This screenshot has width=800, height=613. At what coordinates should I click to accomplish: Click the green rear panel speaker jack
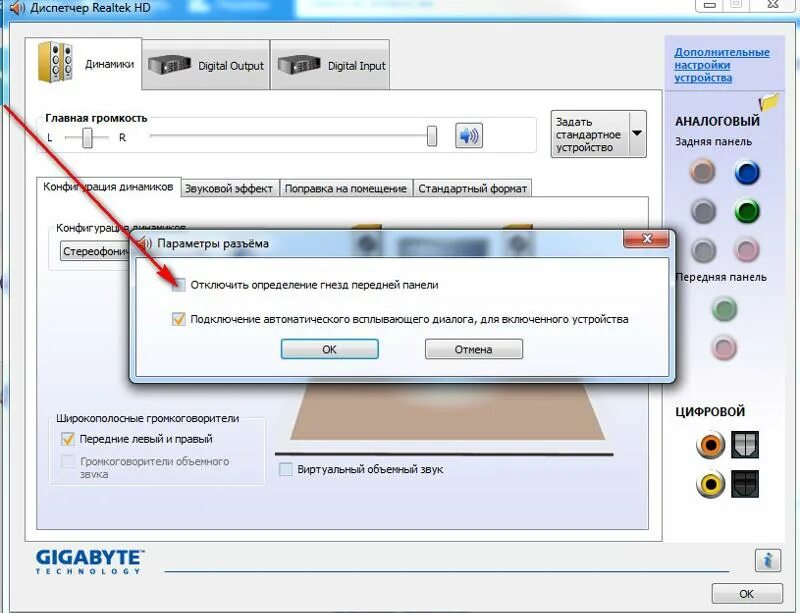[x=747, y=211]
